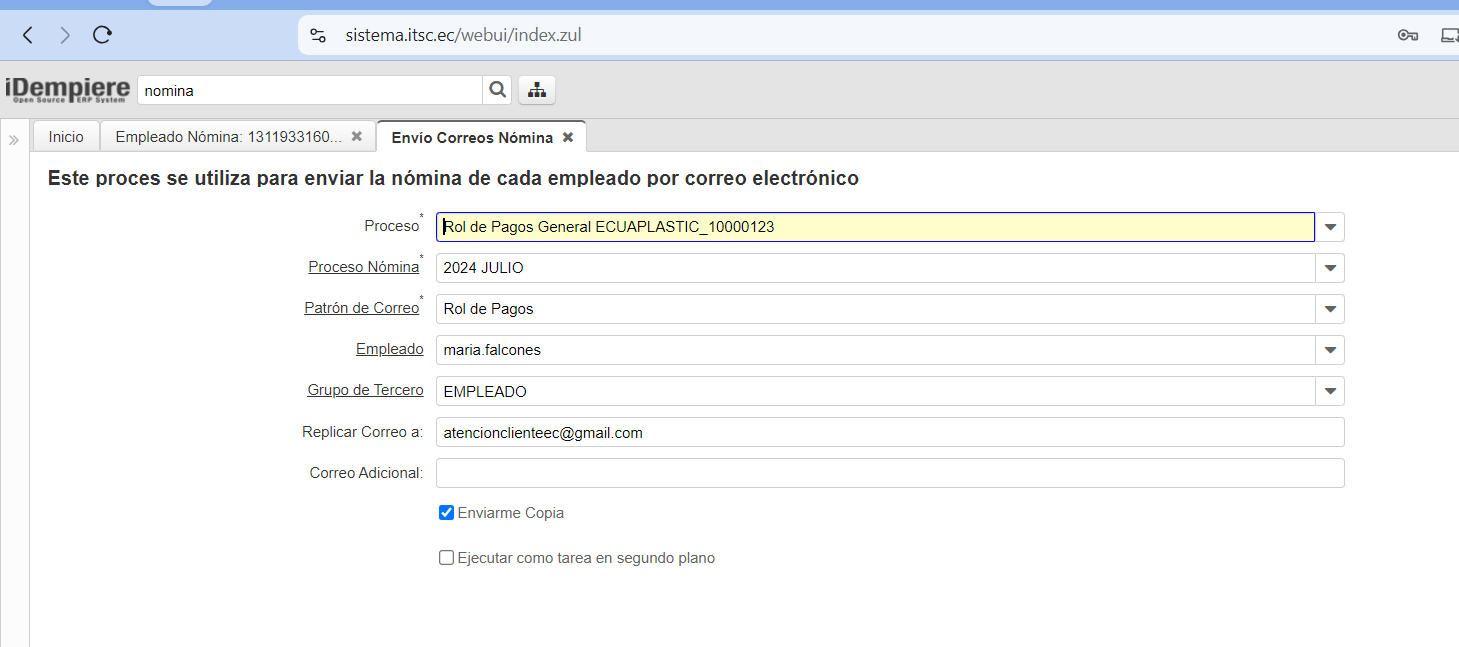Click the iDempiere logo
Image resolution: width=1459 pixels, height=647 pixels.
67,90
